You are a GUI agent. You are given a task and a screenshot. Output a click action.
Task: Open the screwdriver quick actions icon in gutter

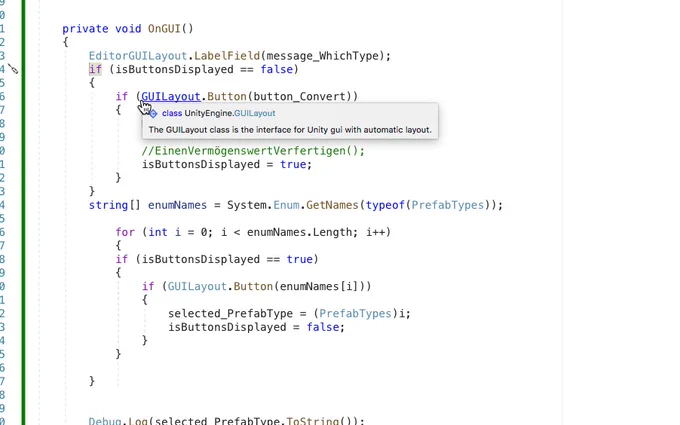[13, 69]
